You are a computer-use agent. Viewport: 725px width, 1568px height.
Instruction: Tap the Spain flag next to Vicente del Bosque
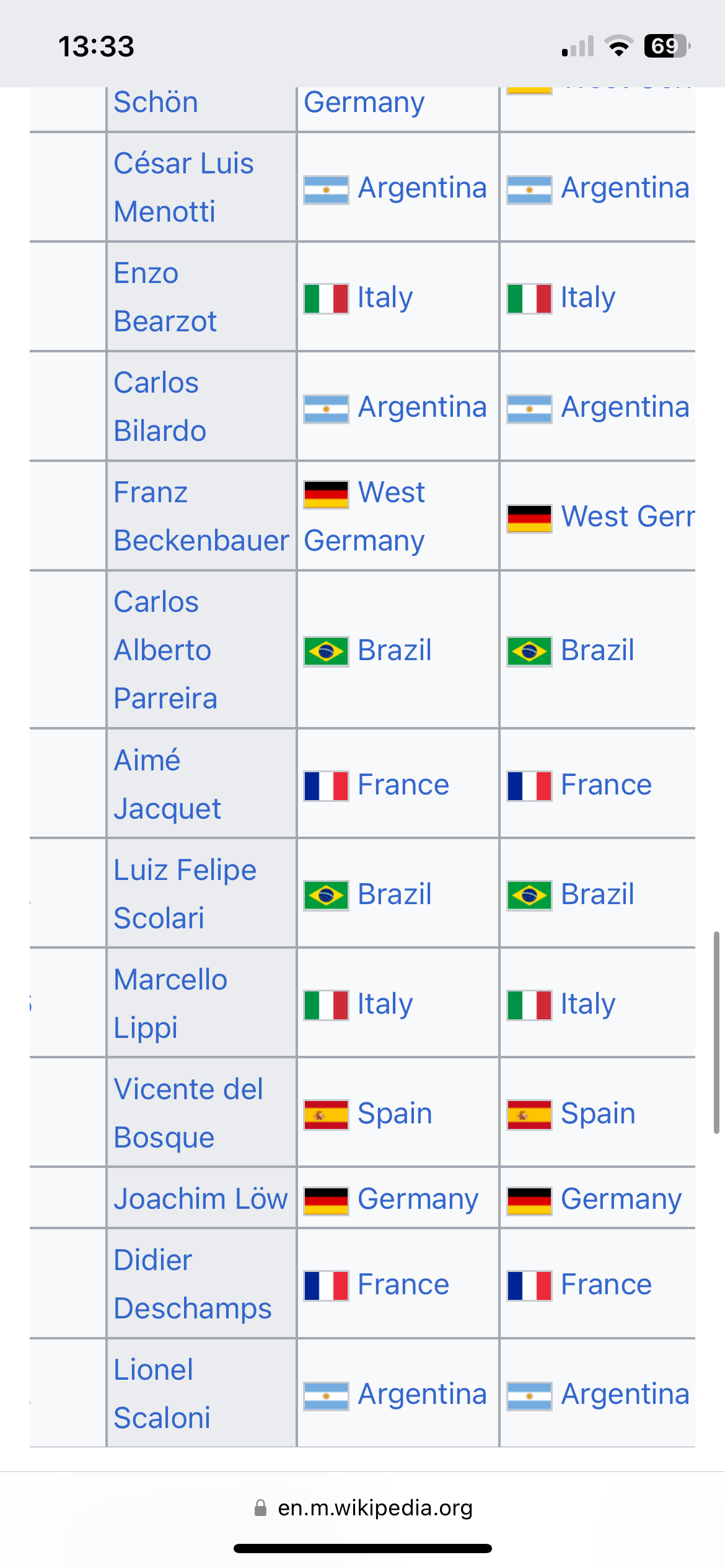pyautogui.click(x=326, y=1115)
